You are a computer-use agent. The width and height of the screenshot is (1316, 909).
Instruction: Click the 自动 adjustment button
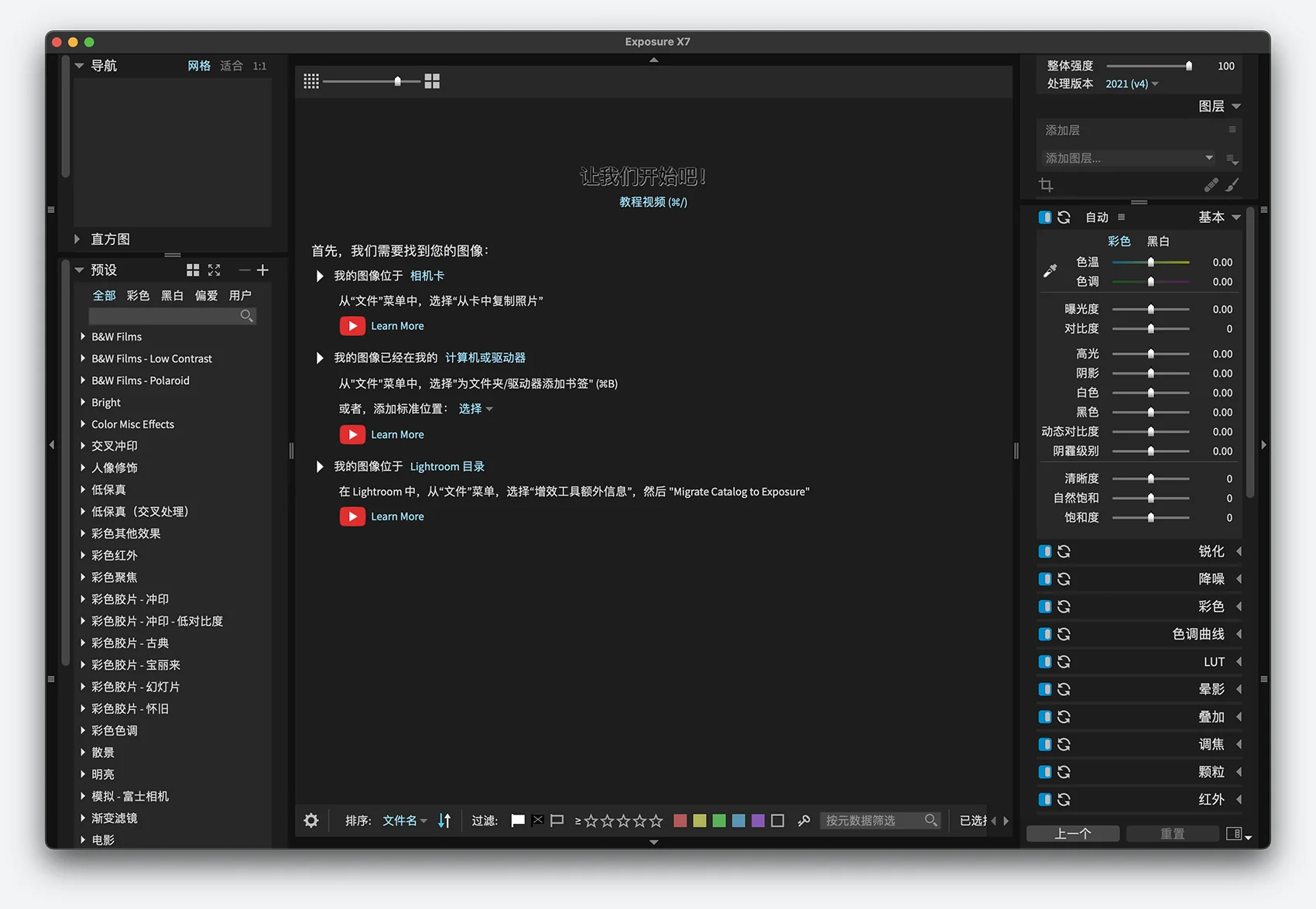1097,218
